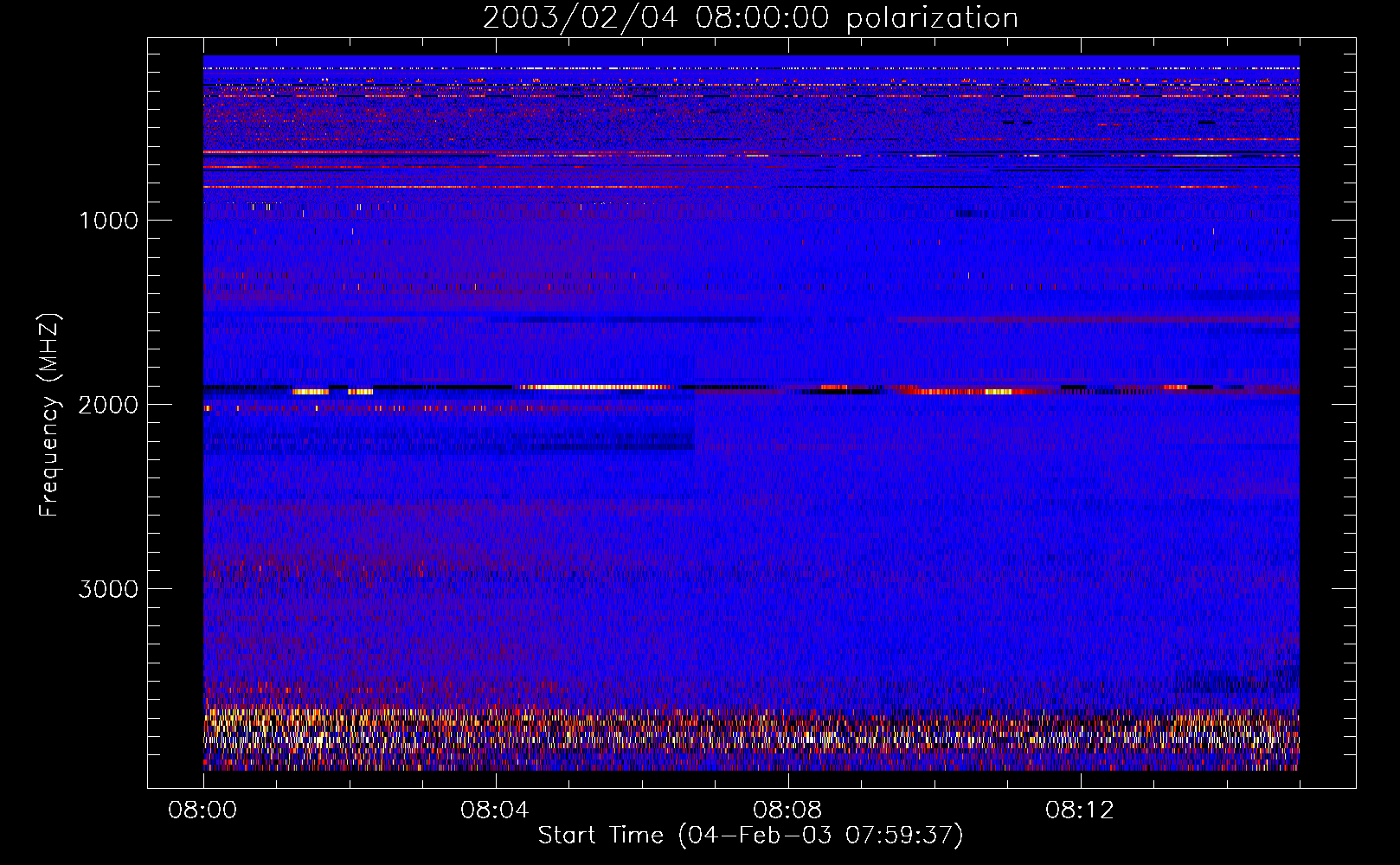Click the "08:12" time tick label
The width and height of the screenshot is (1400, 865).
click(x=1080, y=811)
